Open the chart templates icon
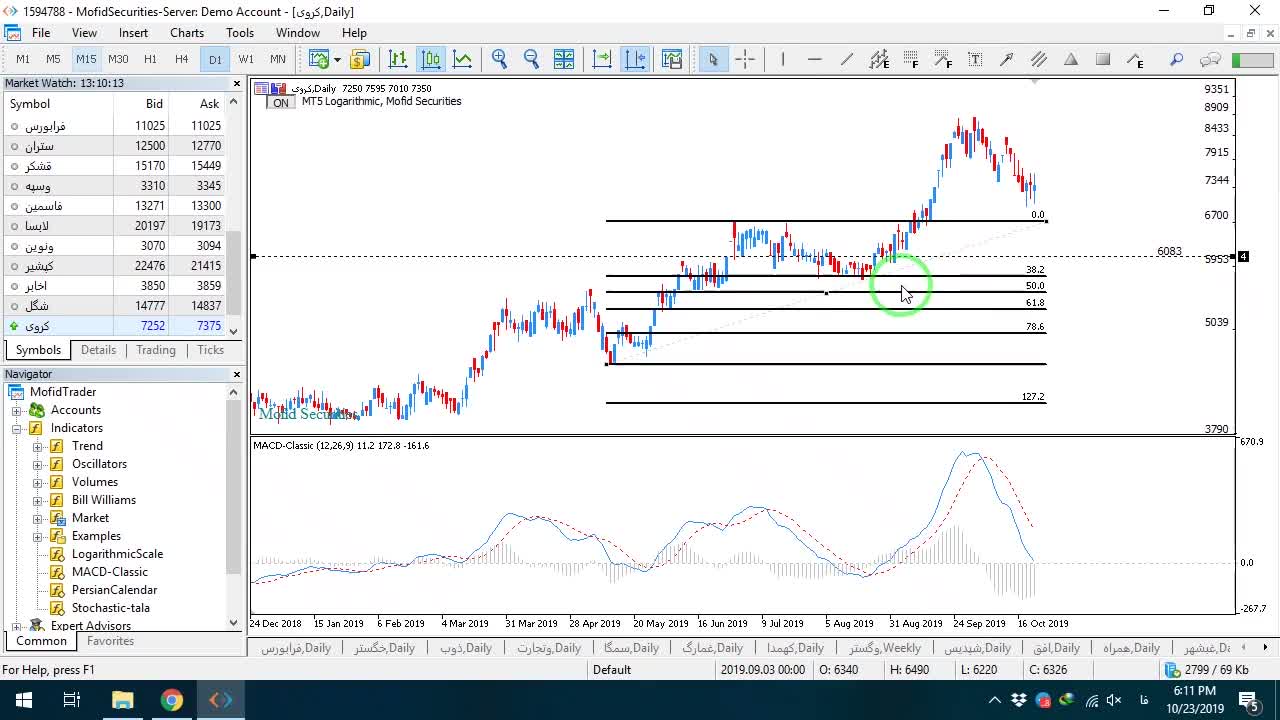 pyautogui.click(x=672, y=59)
